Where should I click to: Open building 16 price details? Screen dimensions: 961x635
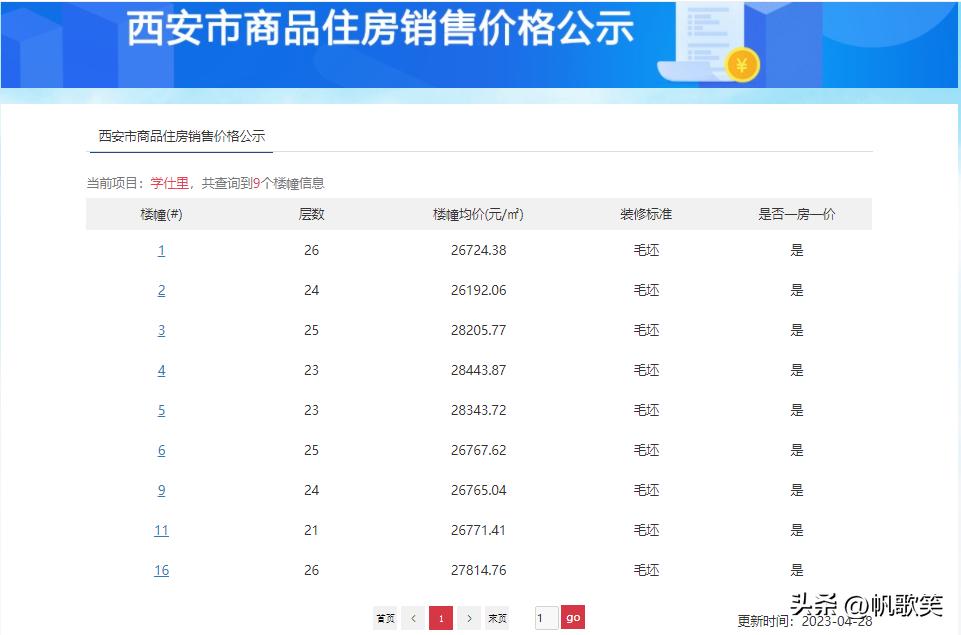tap(161, 570)
